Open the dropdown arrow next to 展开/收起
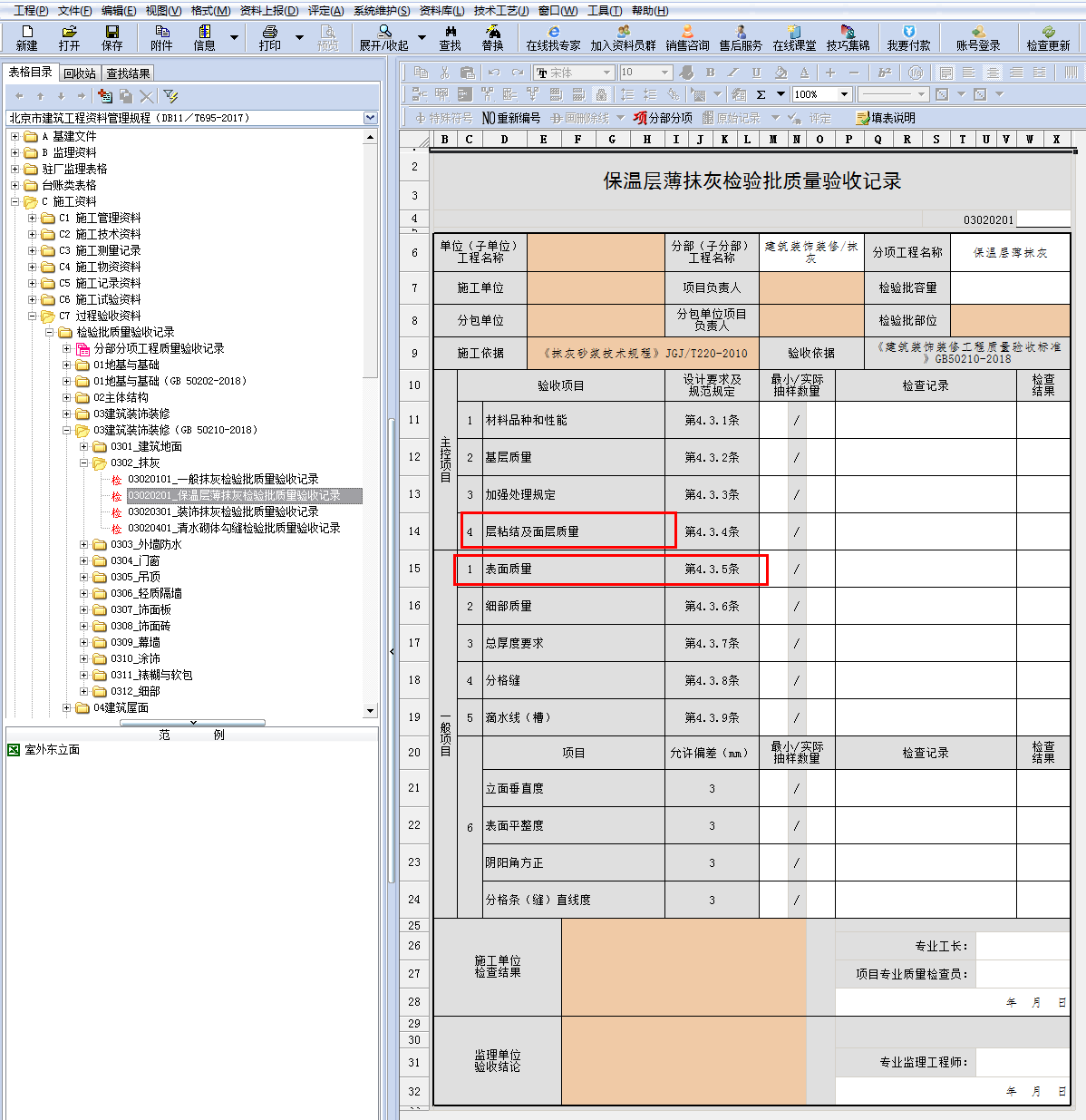Image resolution: width=1086 pixels, height=1120 pixels. (422, 37)
